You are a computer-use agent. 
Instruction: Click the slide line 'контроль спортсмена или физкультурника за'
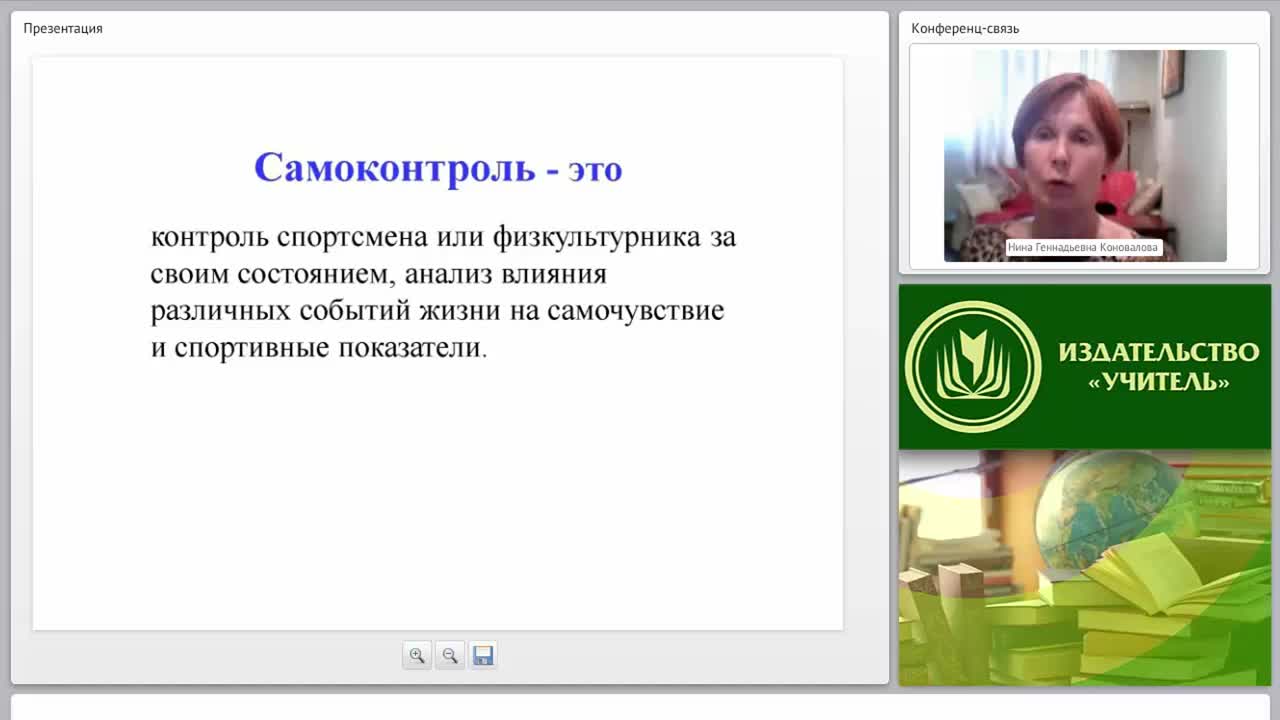[x=443, y=238]
